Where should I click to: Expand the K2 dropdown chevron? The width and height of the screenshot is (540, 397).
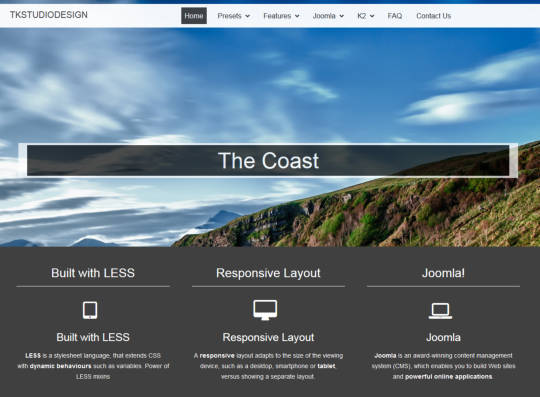[x=372, y=16]
